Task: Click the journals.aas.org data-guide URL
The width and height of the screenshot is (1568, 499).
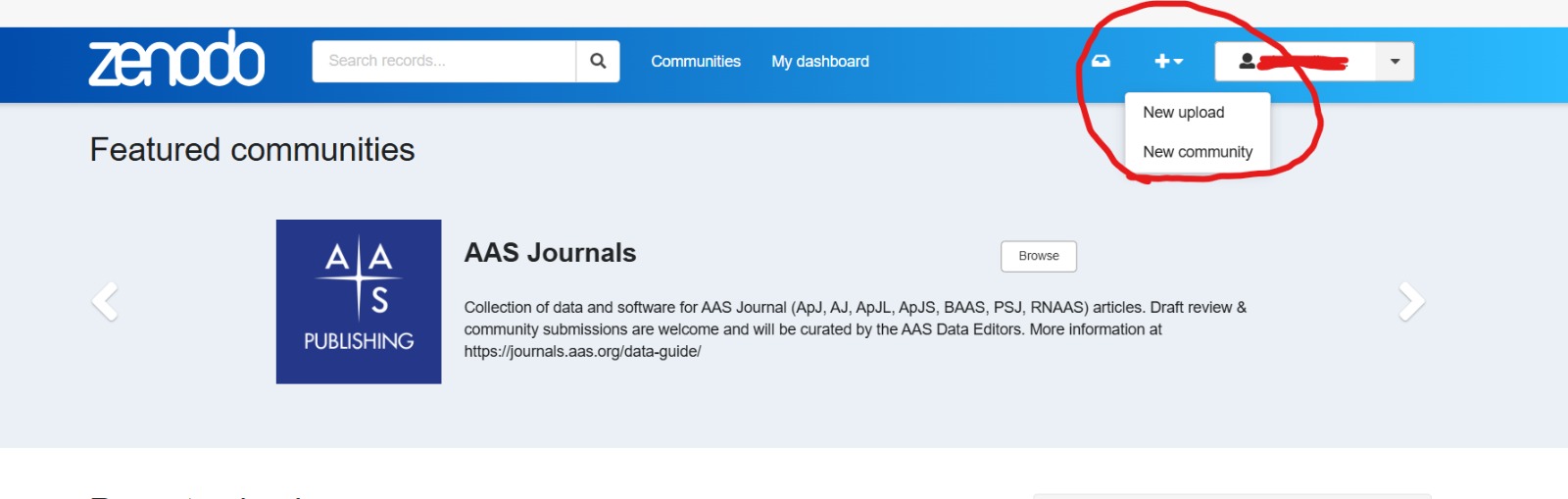Action: pyautogui.click(x=582, y=351)
